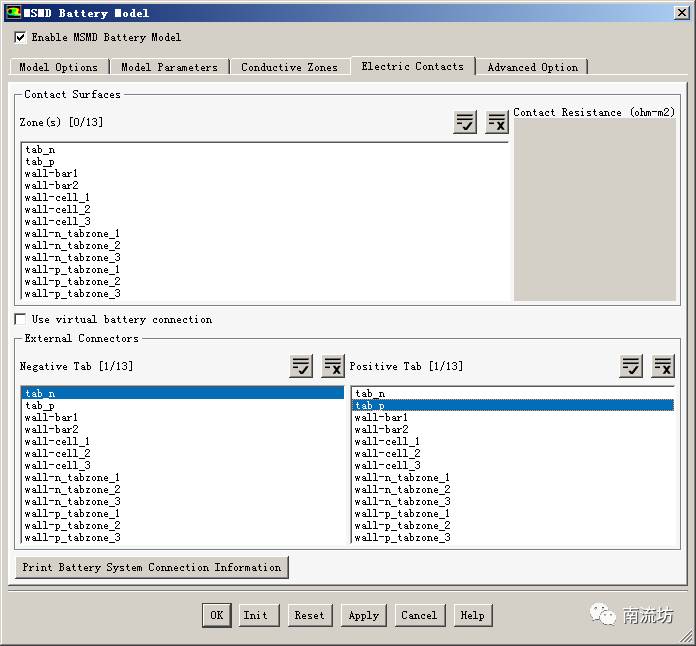Go to the Conductive Zones tab
This screenshot has width=696, height=646.
(x=290, y=67)
